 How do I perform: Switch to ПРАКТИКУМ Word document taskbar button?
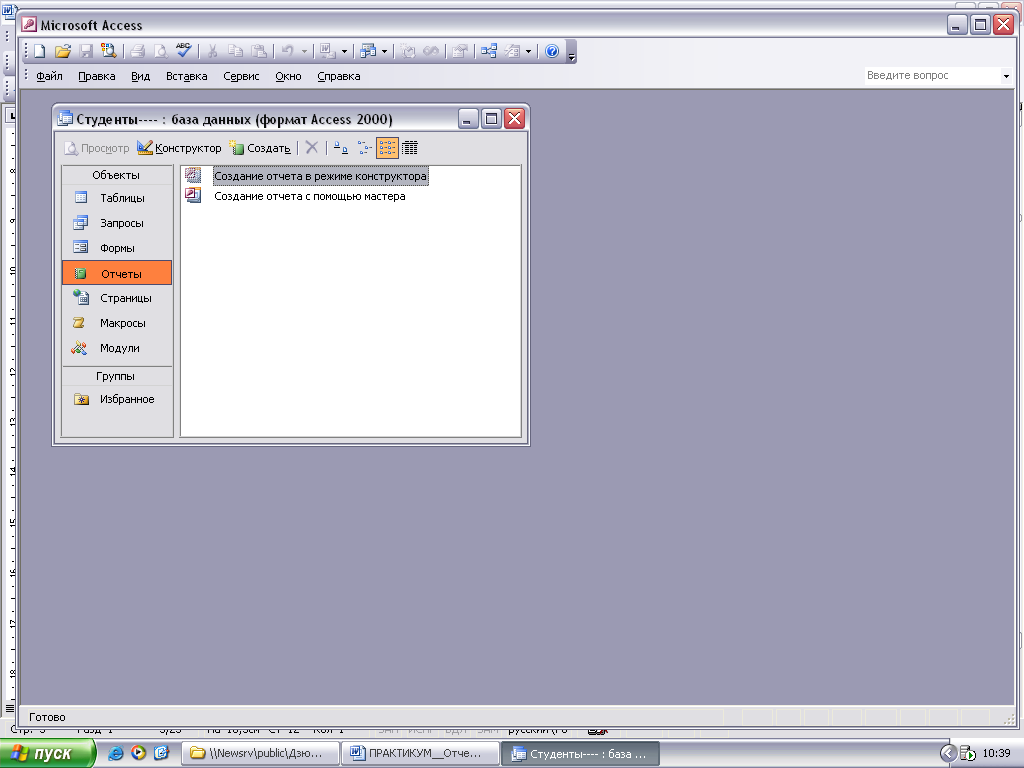pos(421,754)
